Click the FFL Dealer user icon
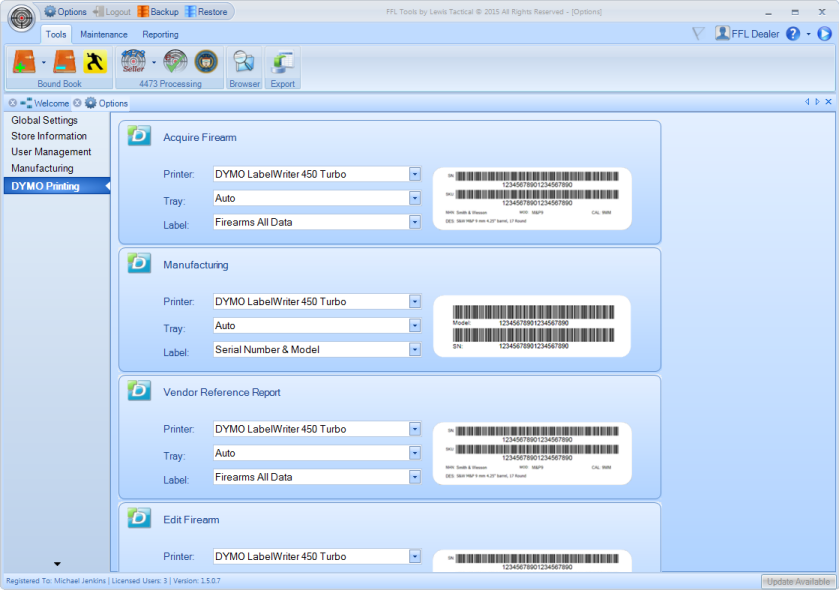 coord(722,33)
